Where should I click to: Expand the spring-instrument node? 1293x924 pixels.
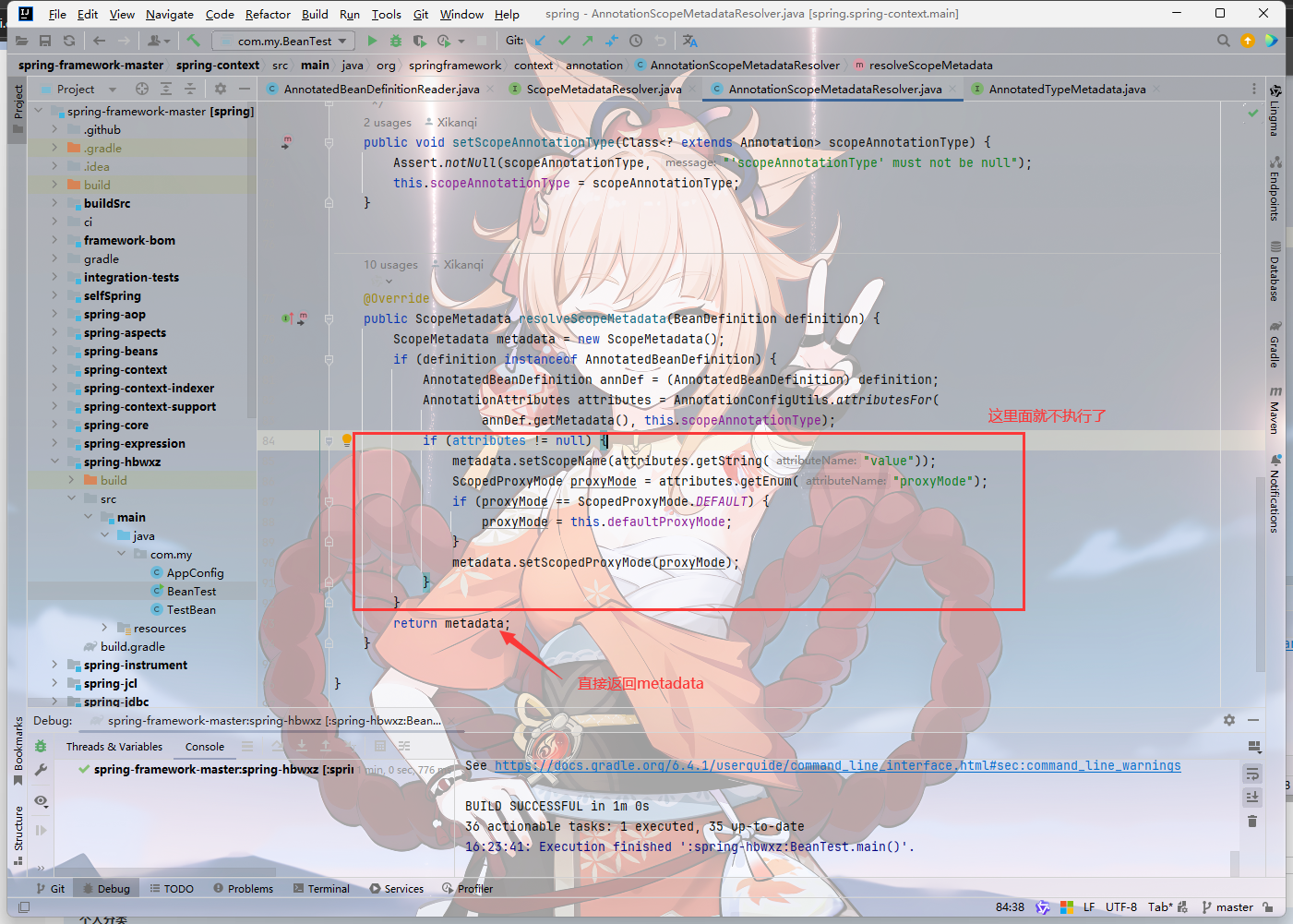(x=54, y=665)
